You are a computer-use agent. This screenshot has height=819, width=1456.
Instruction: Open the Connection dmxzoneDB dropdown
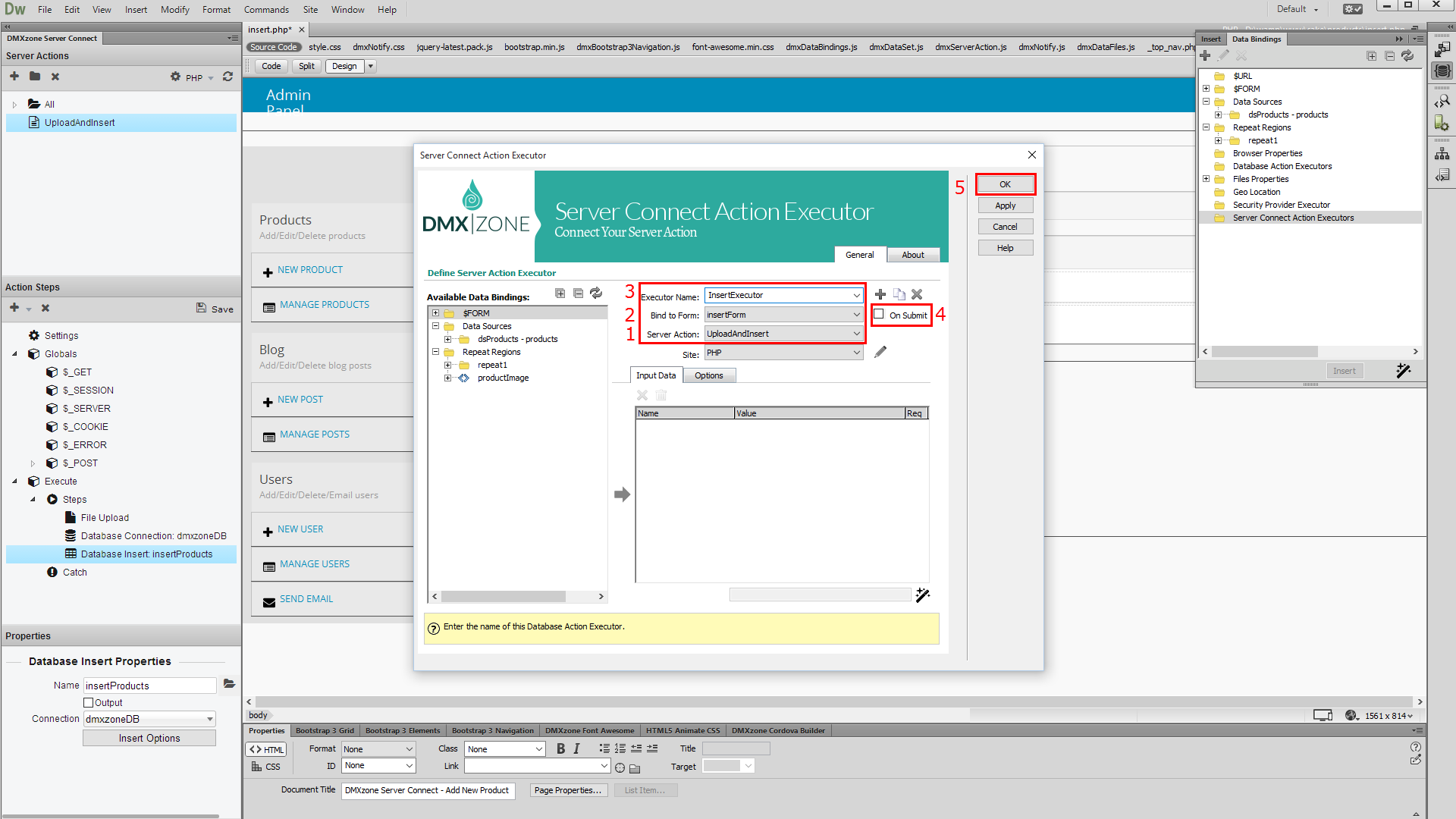210,719
